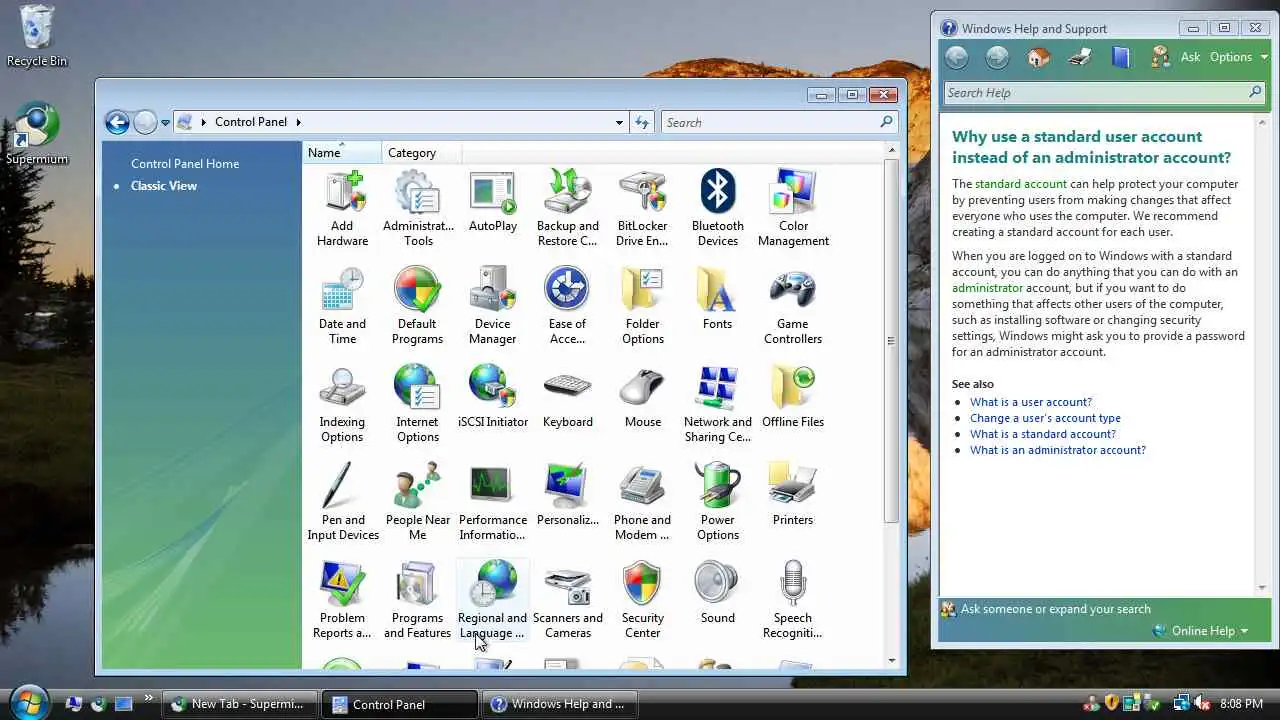Open iSCSI Initiator icon
The height and width of the screenshot is (720, 1280).
coord(493,397)
